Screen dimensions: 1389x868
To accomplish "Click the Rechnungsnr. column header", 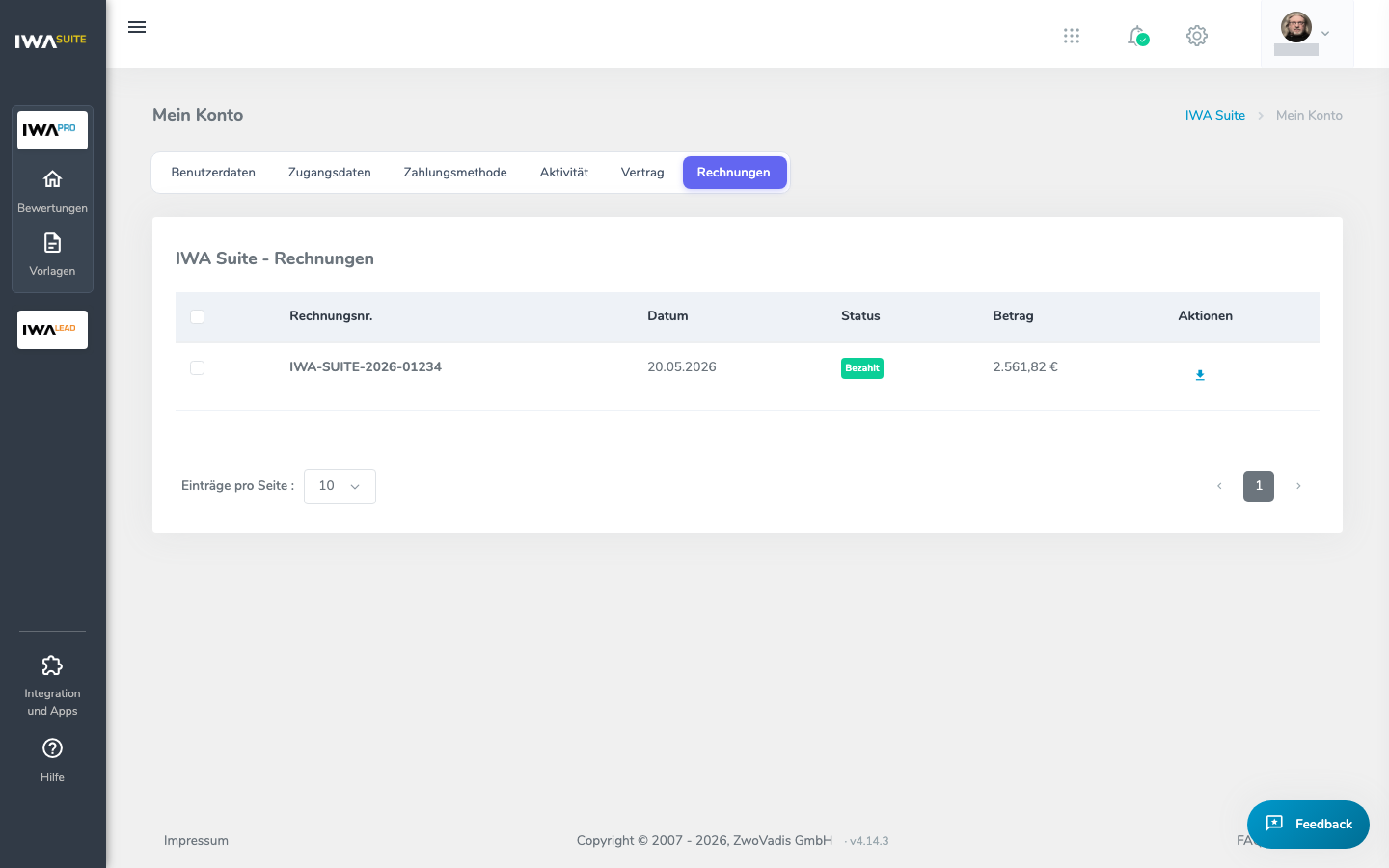I will (x=331, y=316).
